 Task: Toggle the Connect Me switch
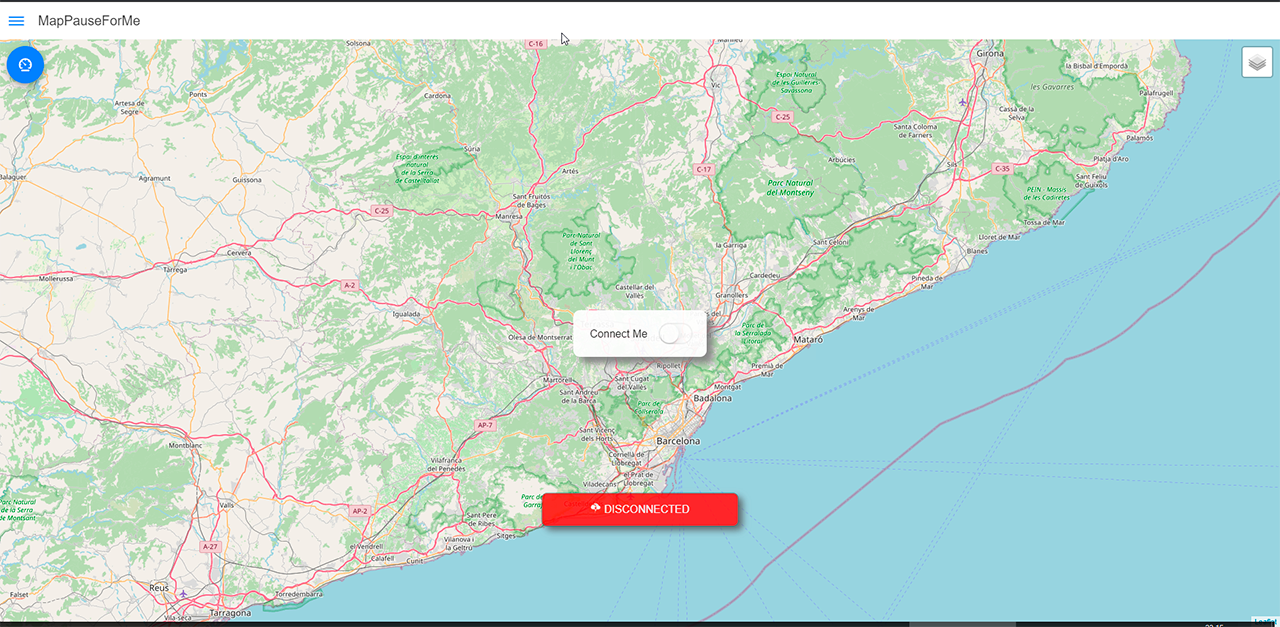675,334
